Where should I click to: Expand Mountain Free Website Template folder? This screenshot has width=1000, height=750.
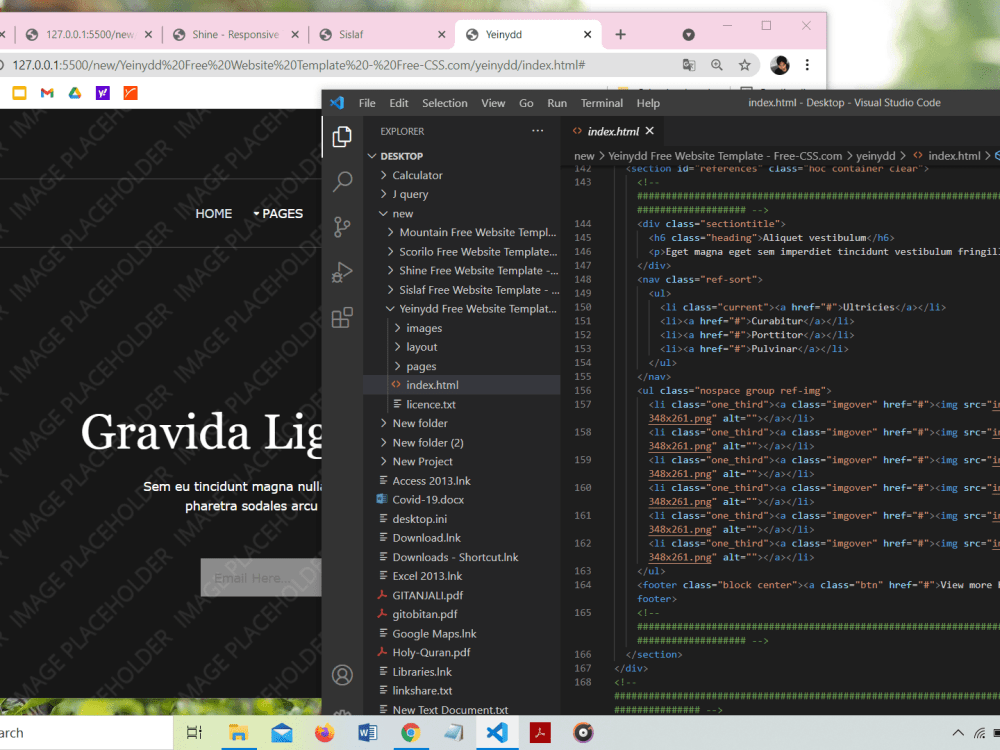pos(390,232)
